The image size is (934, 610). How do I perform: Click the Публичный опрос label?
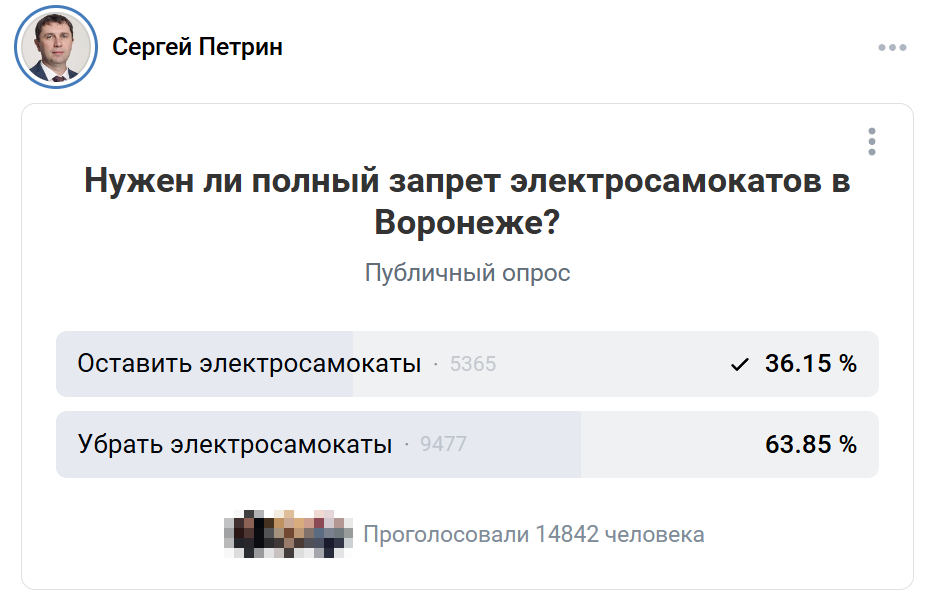tap(467, 273)
